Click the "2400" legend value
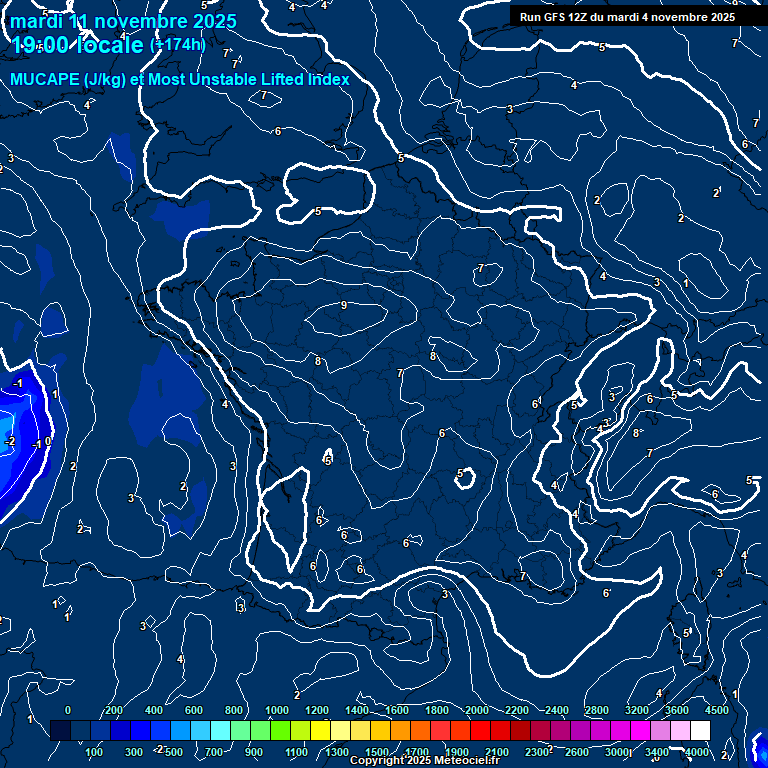 557,710
